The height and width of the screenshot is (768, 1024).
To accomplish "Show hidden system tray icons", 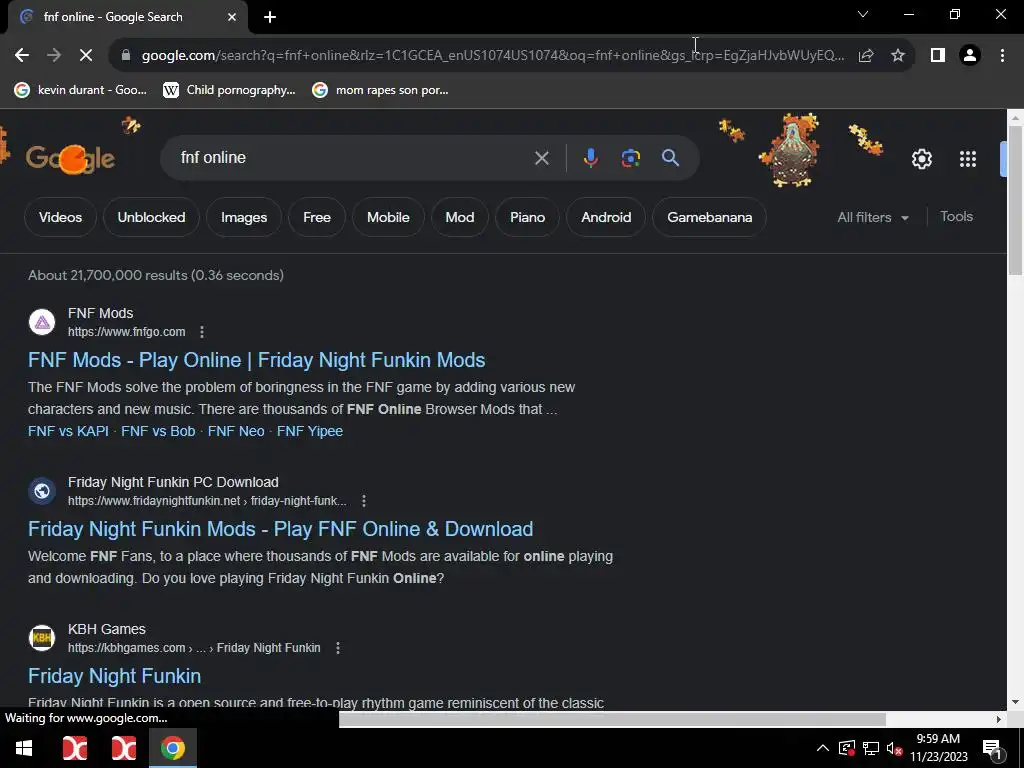I will click(823, 748).
